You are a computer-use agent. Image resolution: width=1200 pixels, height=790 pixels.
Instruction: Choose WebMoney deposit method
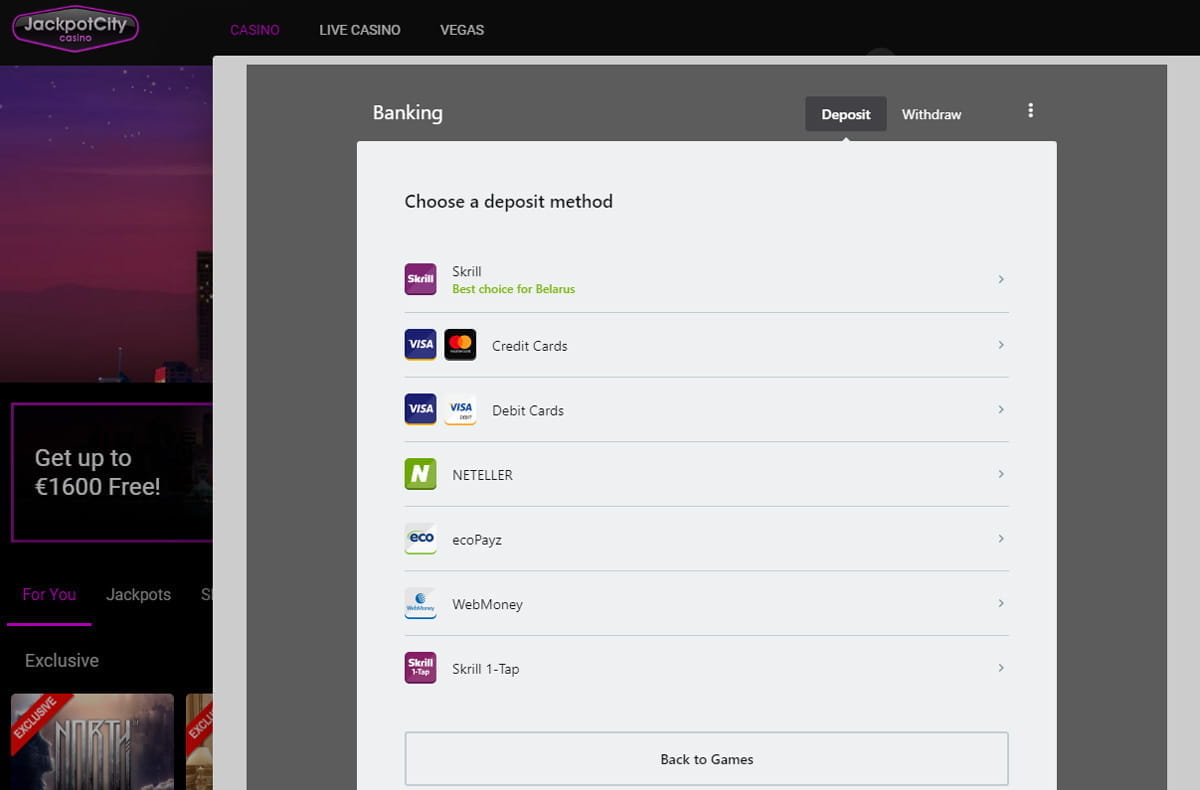pyautogui.click(x=706, y=603)
